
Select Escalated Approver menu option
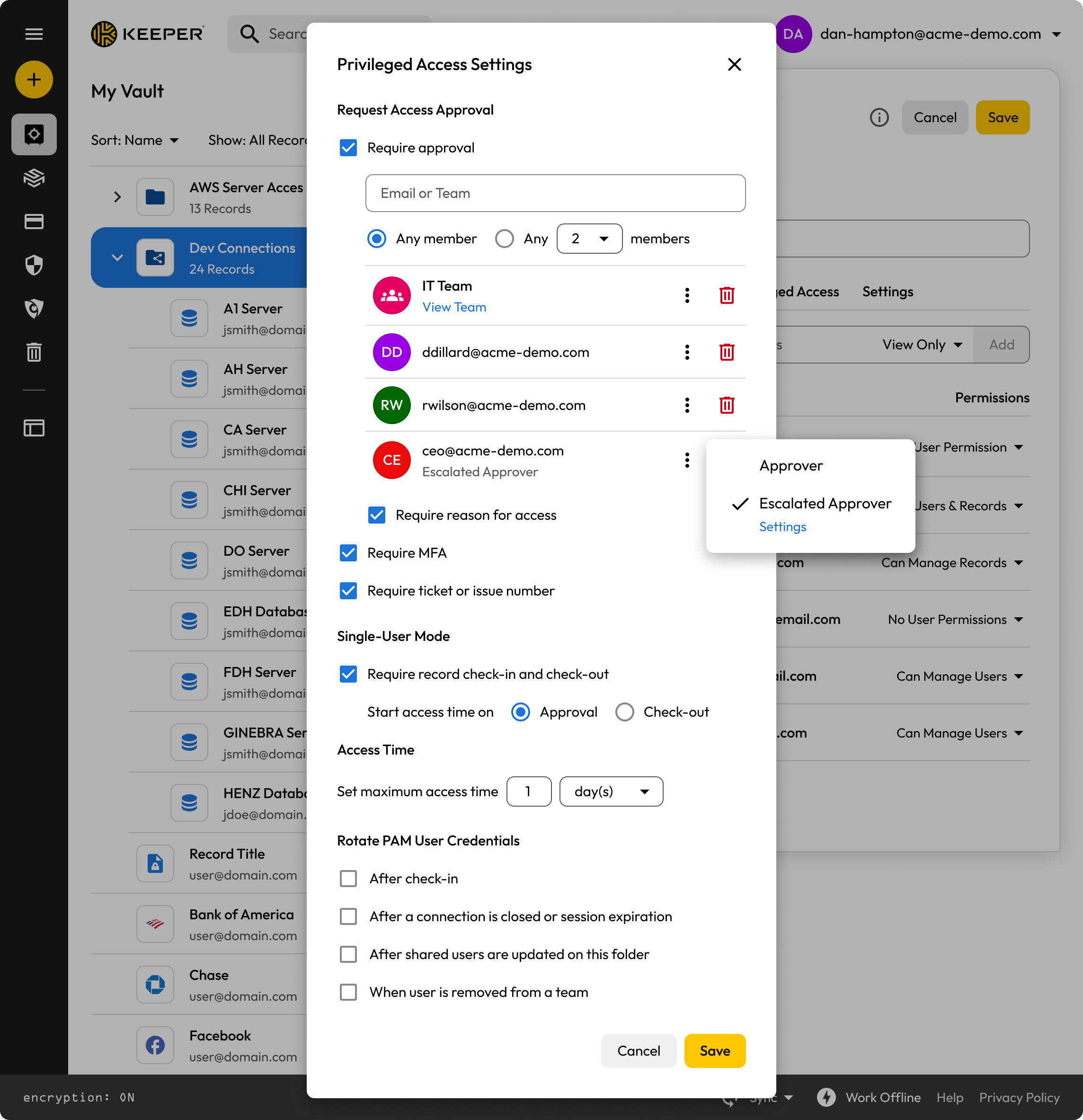[824, 503]
